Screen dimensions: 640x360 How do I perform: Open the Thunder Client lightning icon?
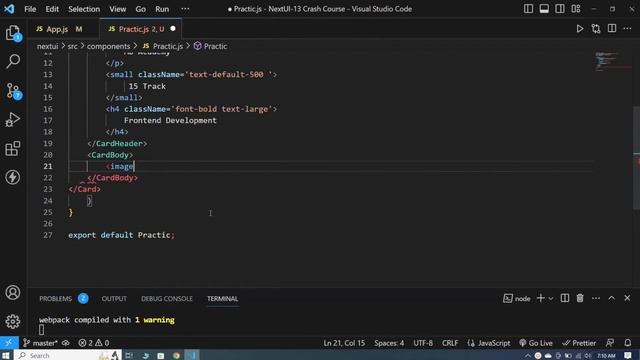(13, 177)
